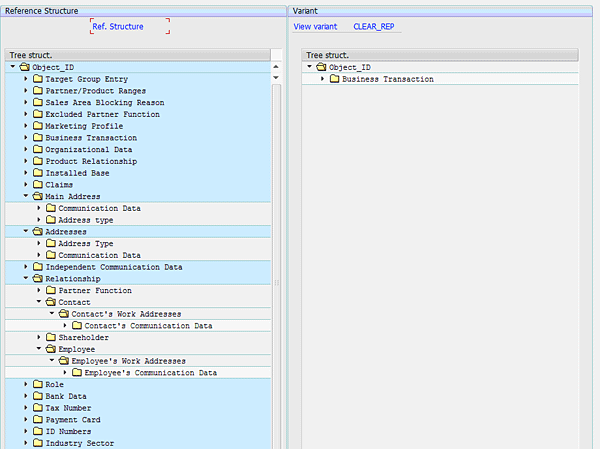Click the Object_ID folder icon in Reference Structure

[24, 67]
